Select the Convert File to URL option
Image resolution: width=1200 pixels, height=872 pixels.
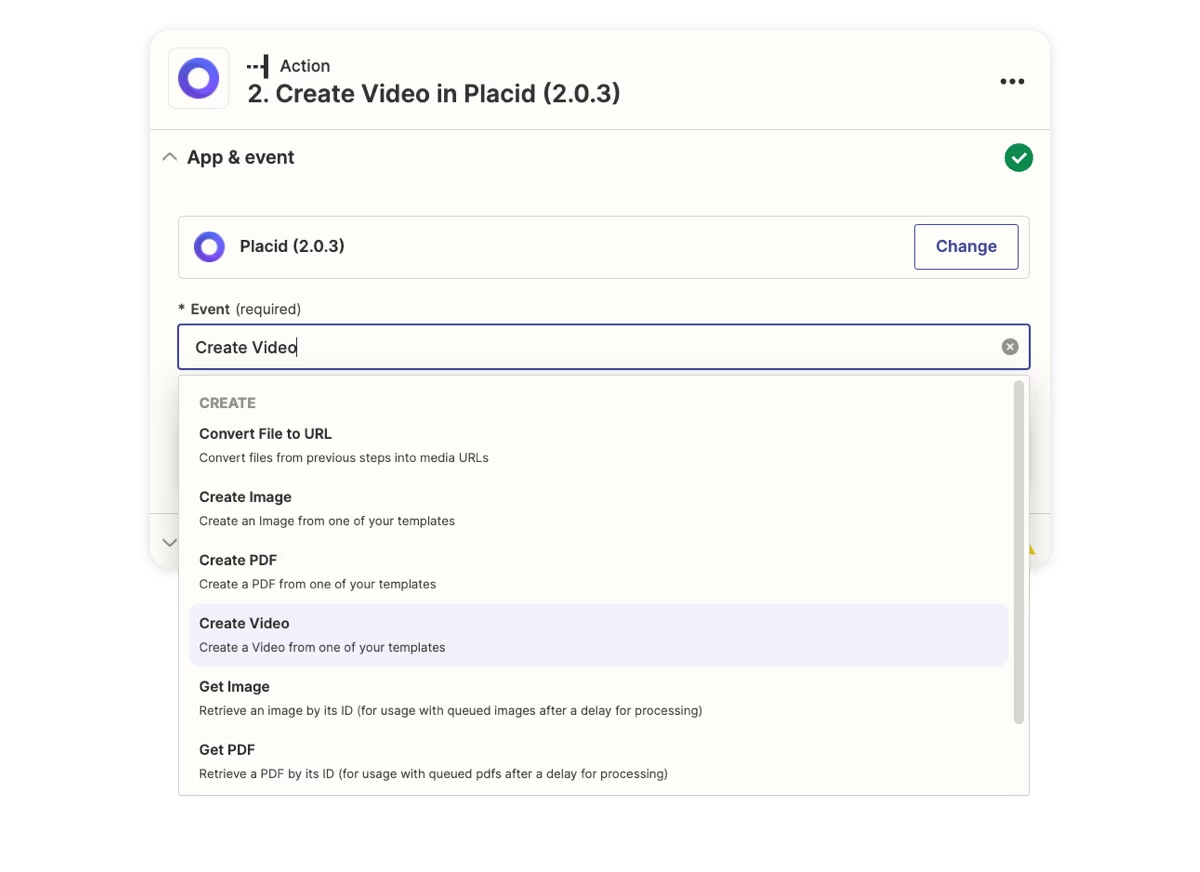pyautogui.click(x=598, y=445)
